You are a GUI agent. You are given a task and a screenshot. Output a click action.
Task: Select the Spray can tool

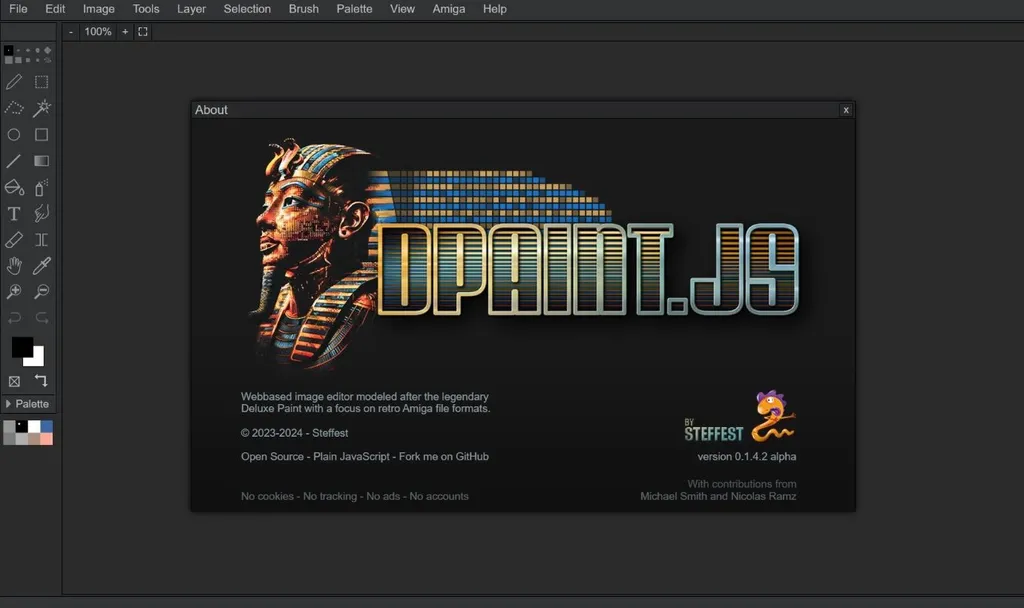coord(41,187)
